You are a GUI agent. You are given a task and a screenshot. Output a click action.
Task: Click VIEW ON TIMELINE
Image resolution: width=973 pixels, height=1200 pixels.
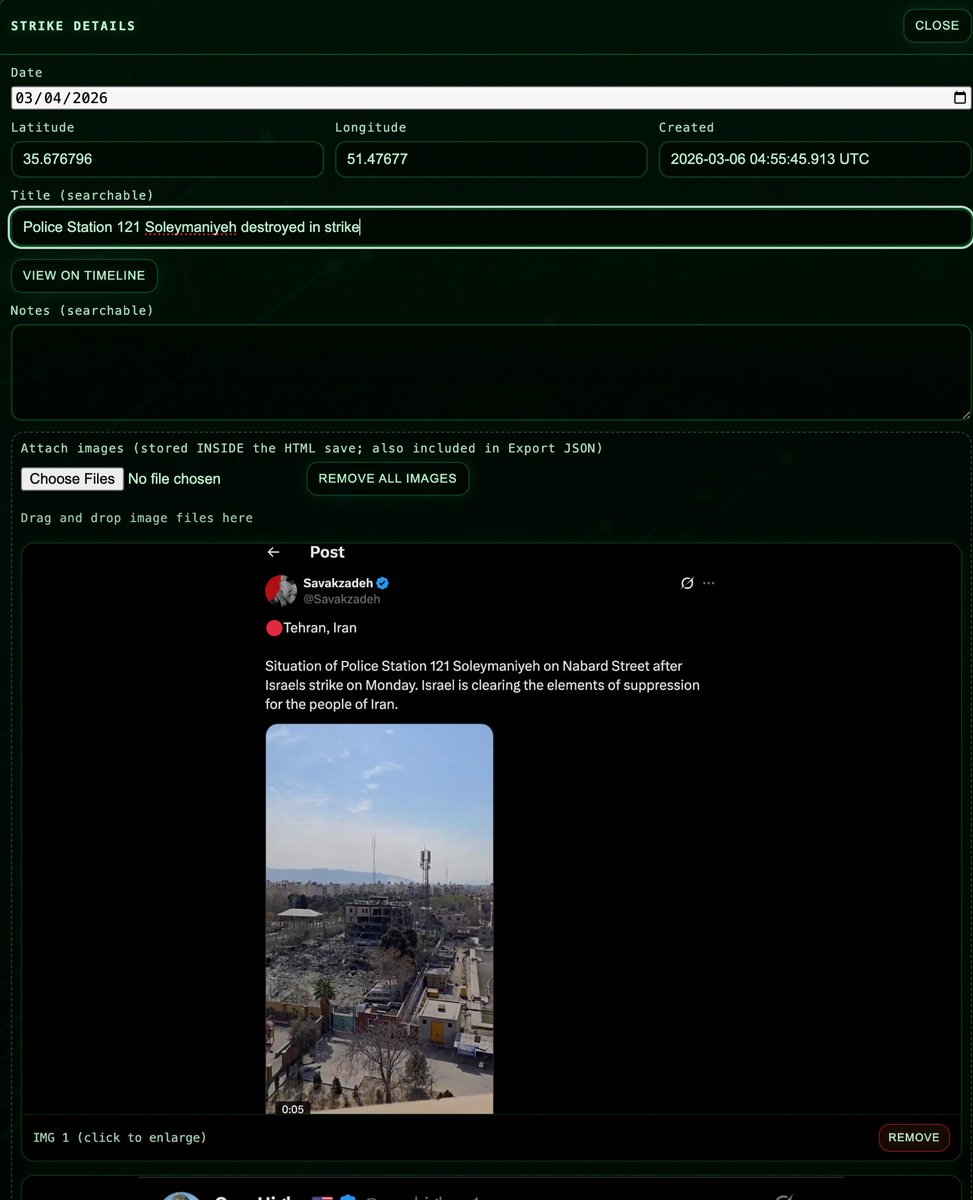pyautogui.click(x=84, y=275)
